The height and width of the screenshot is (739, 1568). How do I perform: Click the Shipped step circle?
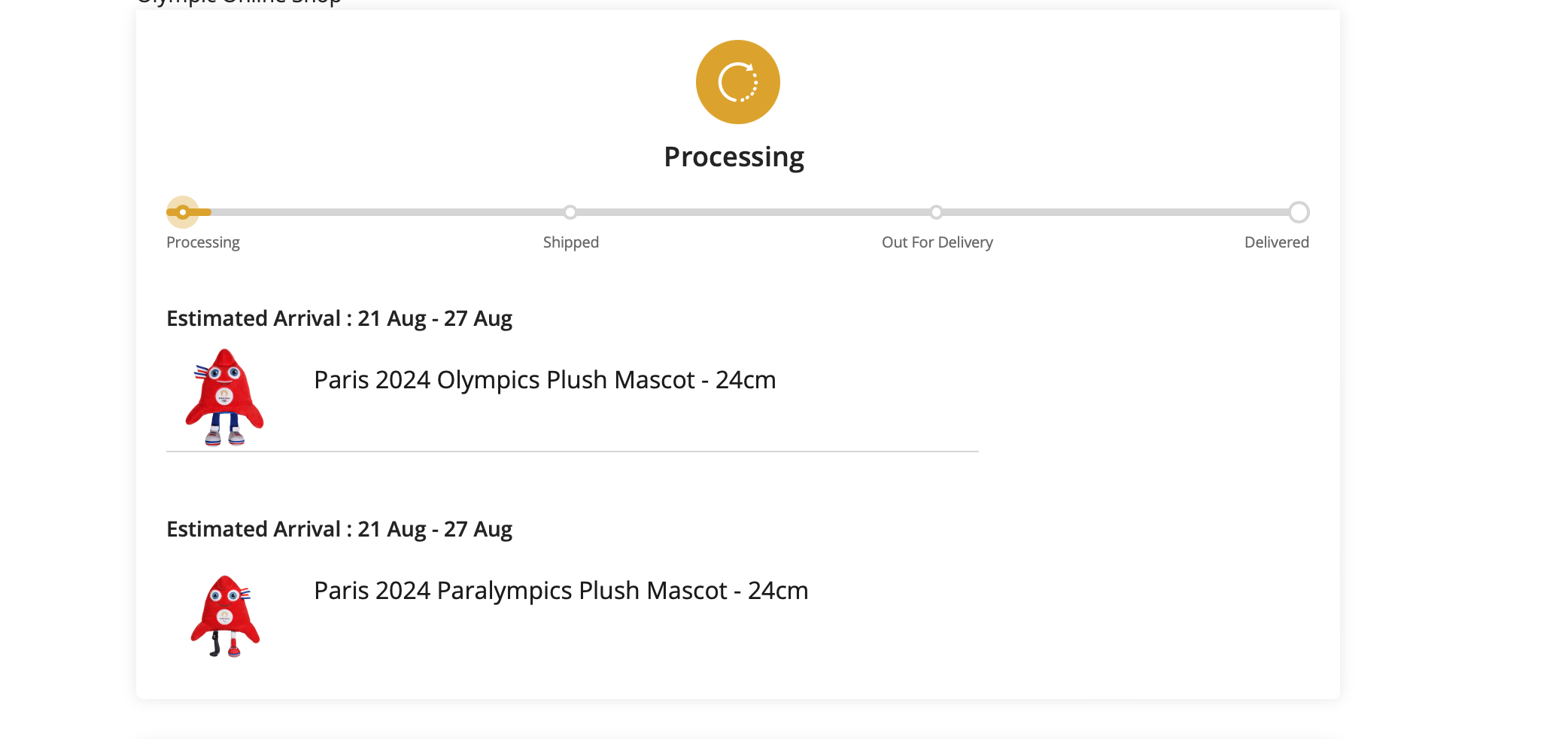pyautogui.click(x=570, y=212)
